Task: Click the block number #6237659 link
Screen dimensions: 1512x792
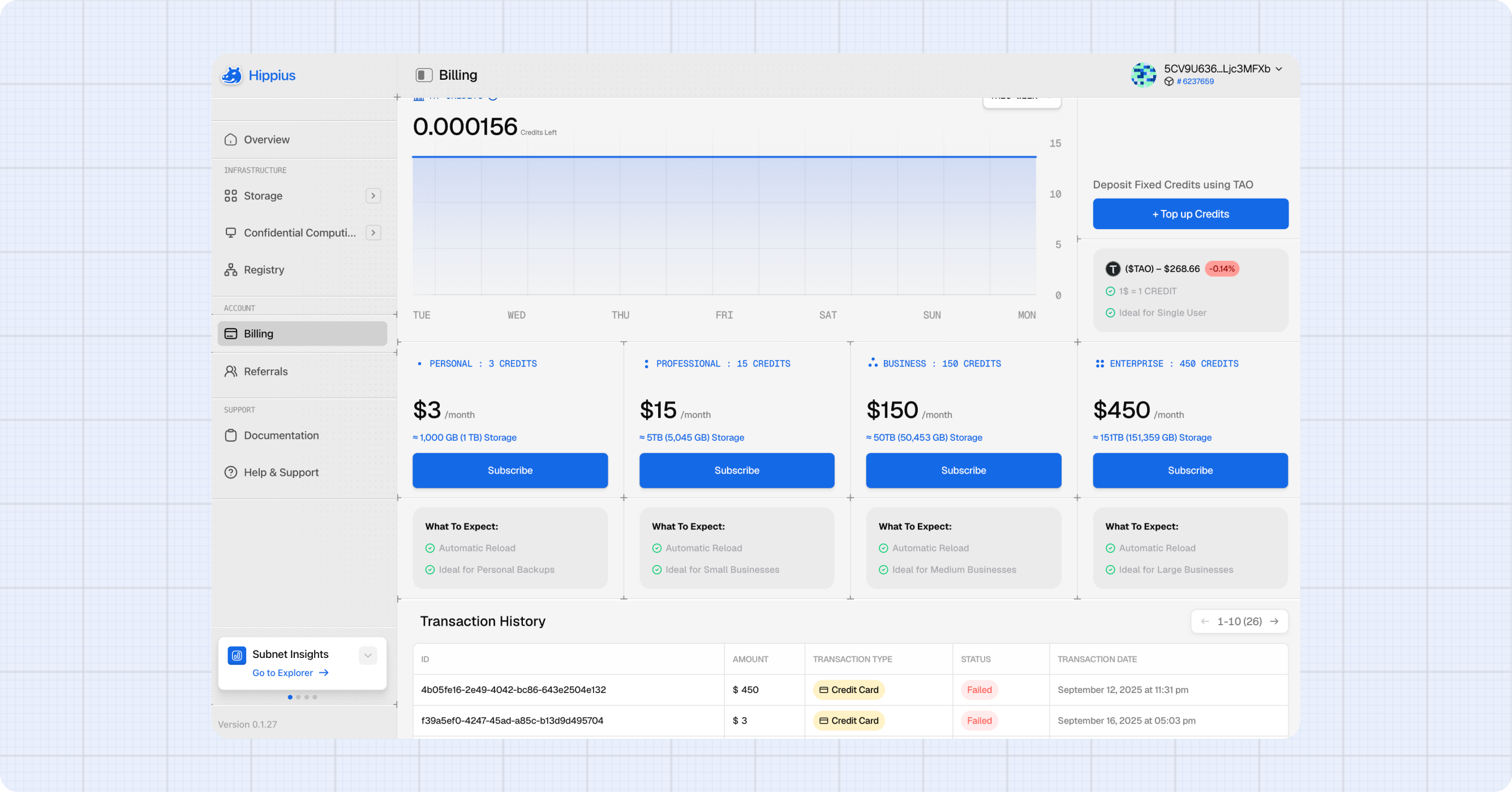Action: 1195,81
